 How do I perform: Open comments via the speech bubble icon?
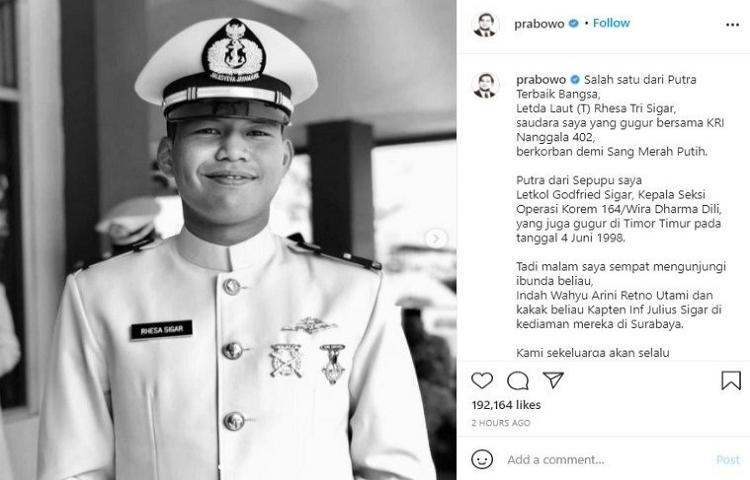(518, 381)
